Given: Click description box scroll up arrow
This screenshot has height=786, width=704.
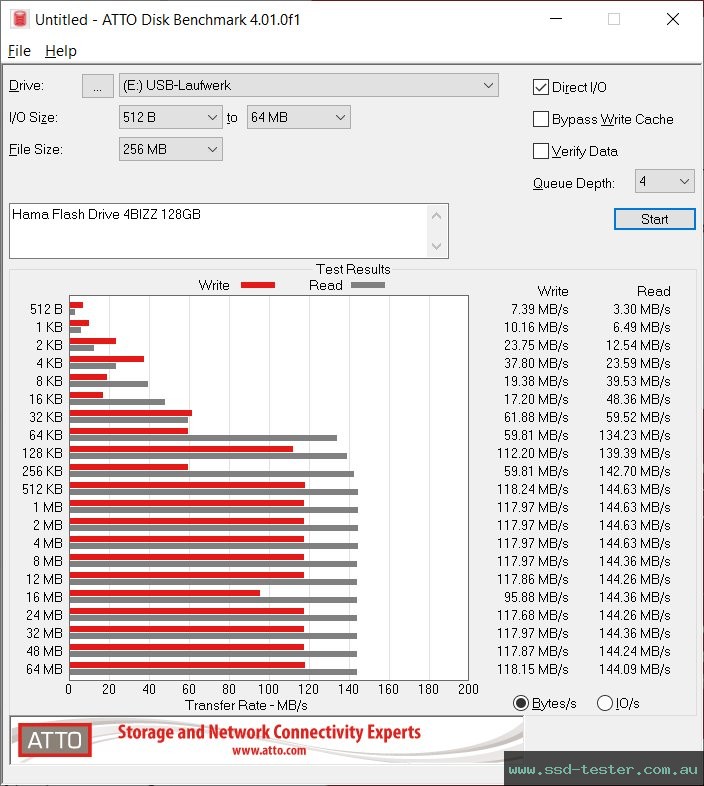Looking at the screenshot, I should click(436, 217).
